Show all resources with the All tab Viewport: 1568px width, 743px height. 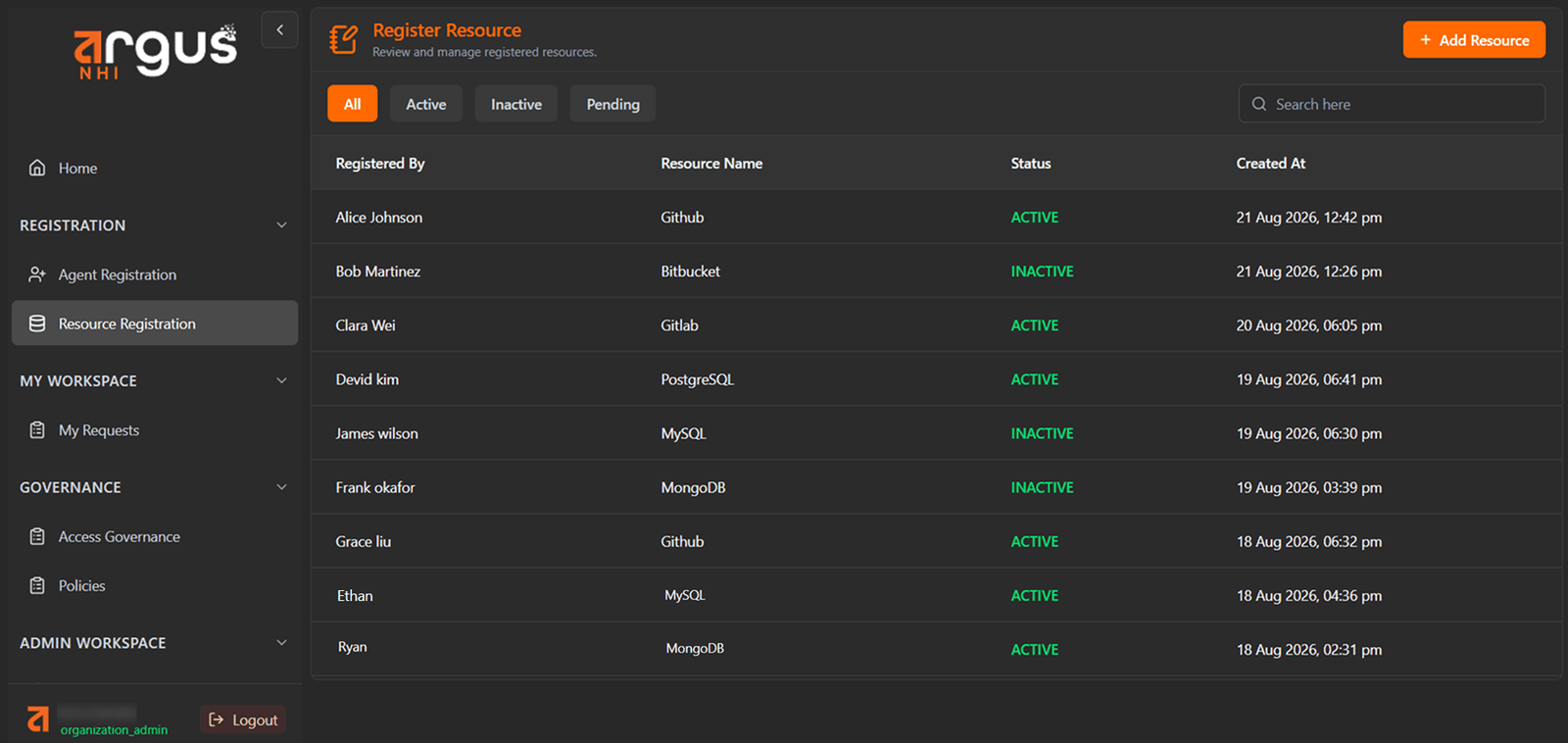pos(352,104)
